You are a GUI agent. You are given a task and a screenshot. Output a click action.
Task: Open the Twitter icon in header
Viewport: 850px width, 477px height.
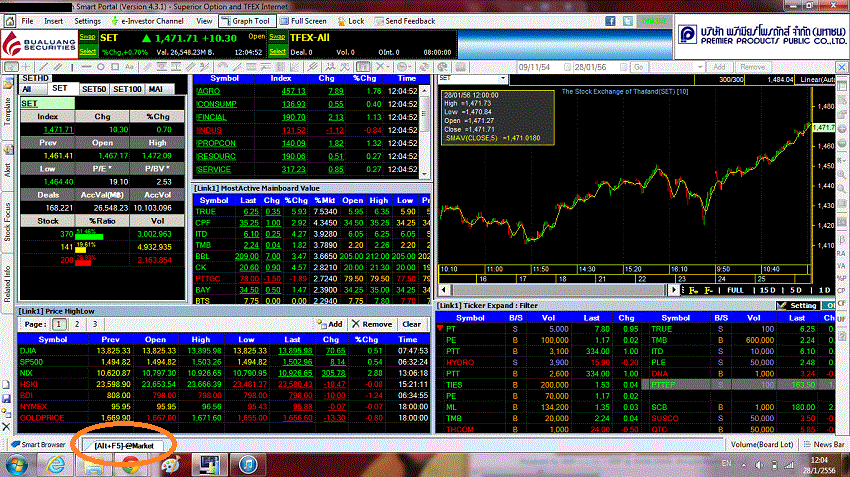628,21
